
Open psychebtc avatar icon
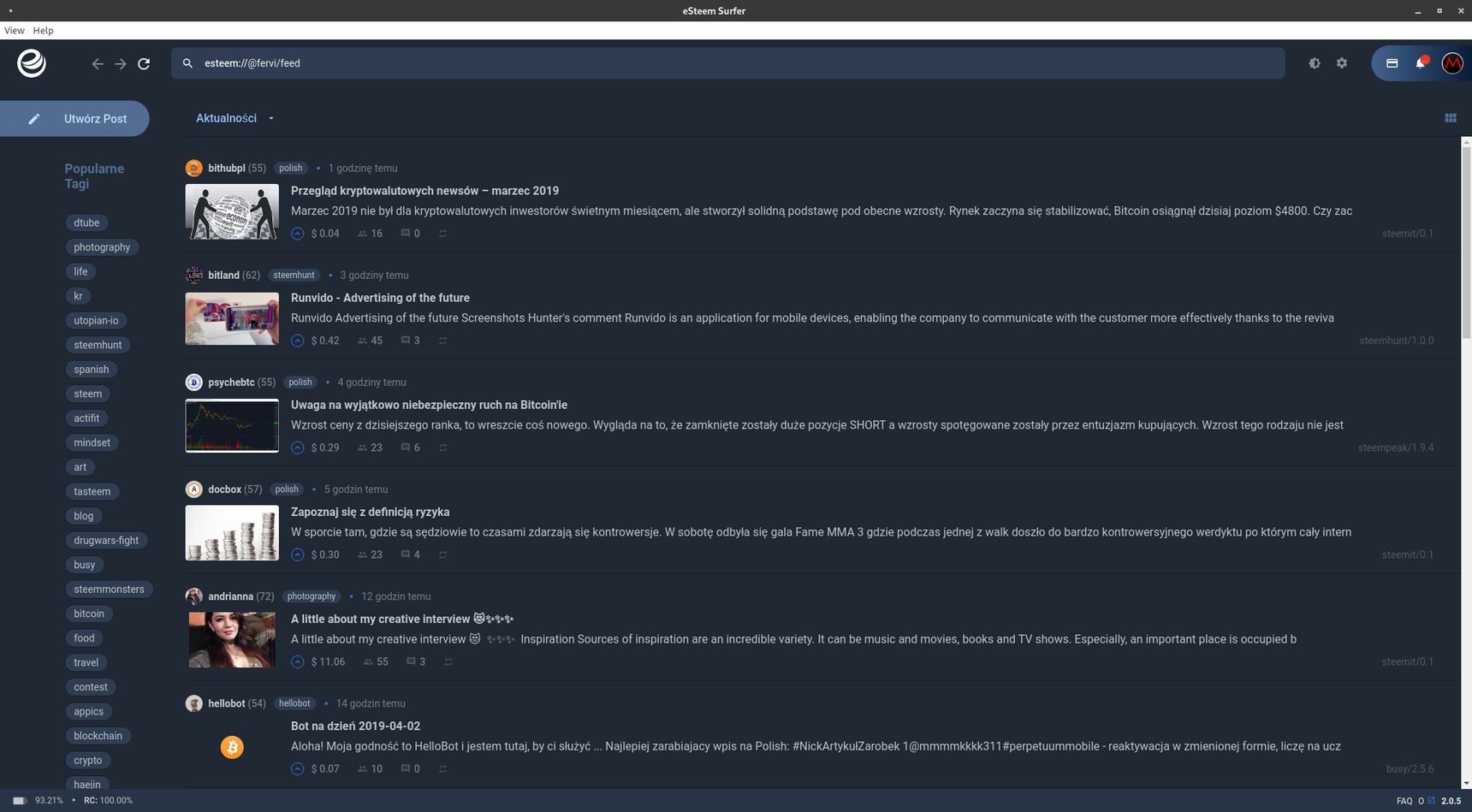[x=194, y=382]
